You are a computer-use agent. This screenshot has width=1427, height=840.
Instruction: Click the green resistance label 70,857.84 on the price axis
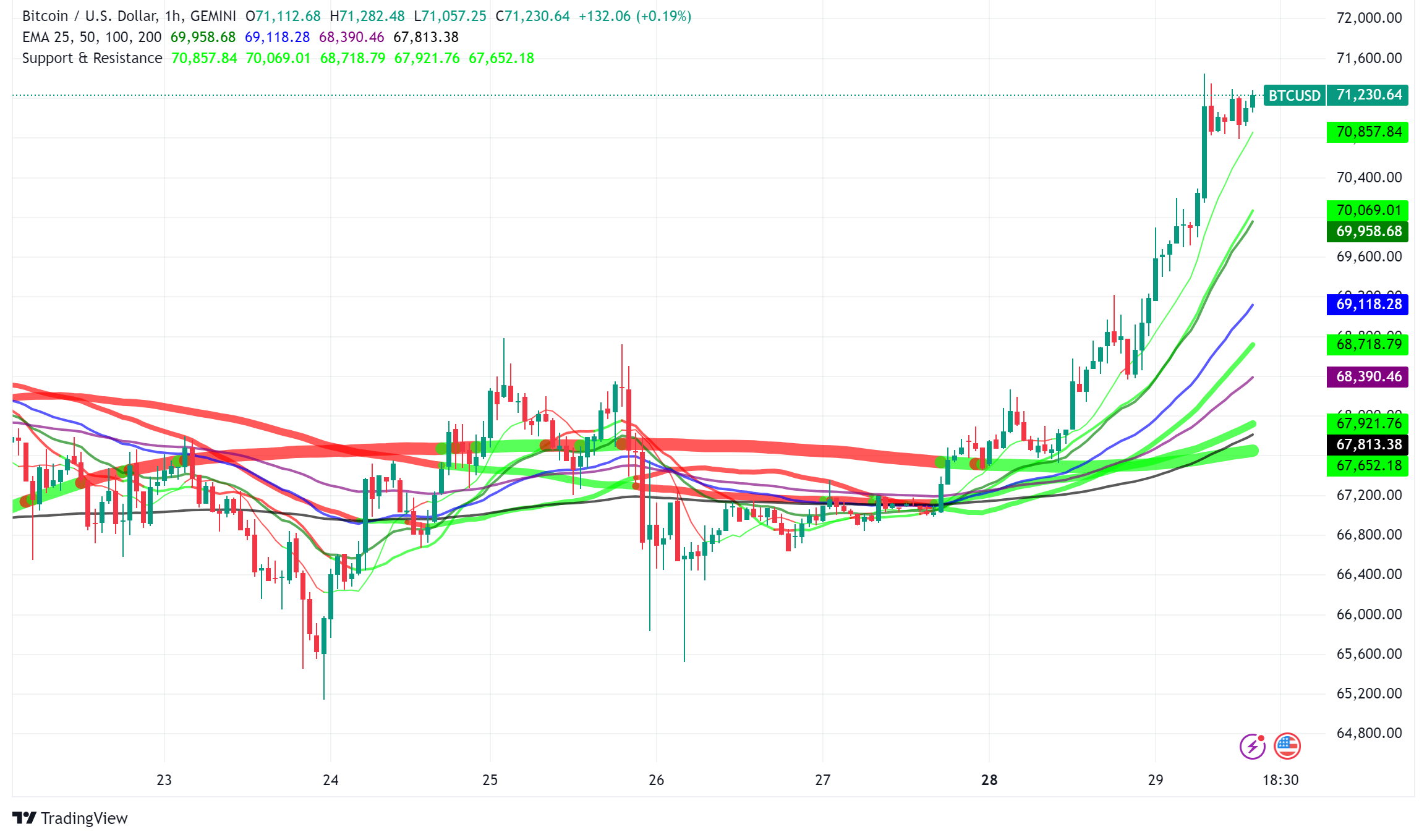(x=1368, y=132)
